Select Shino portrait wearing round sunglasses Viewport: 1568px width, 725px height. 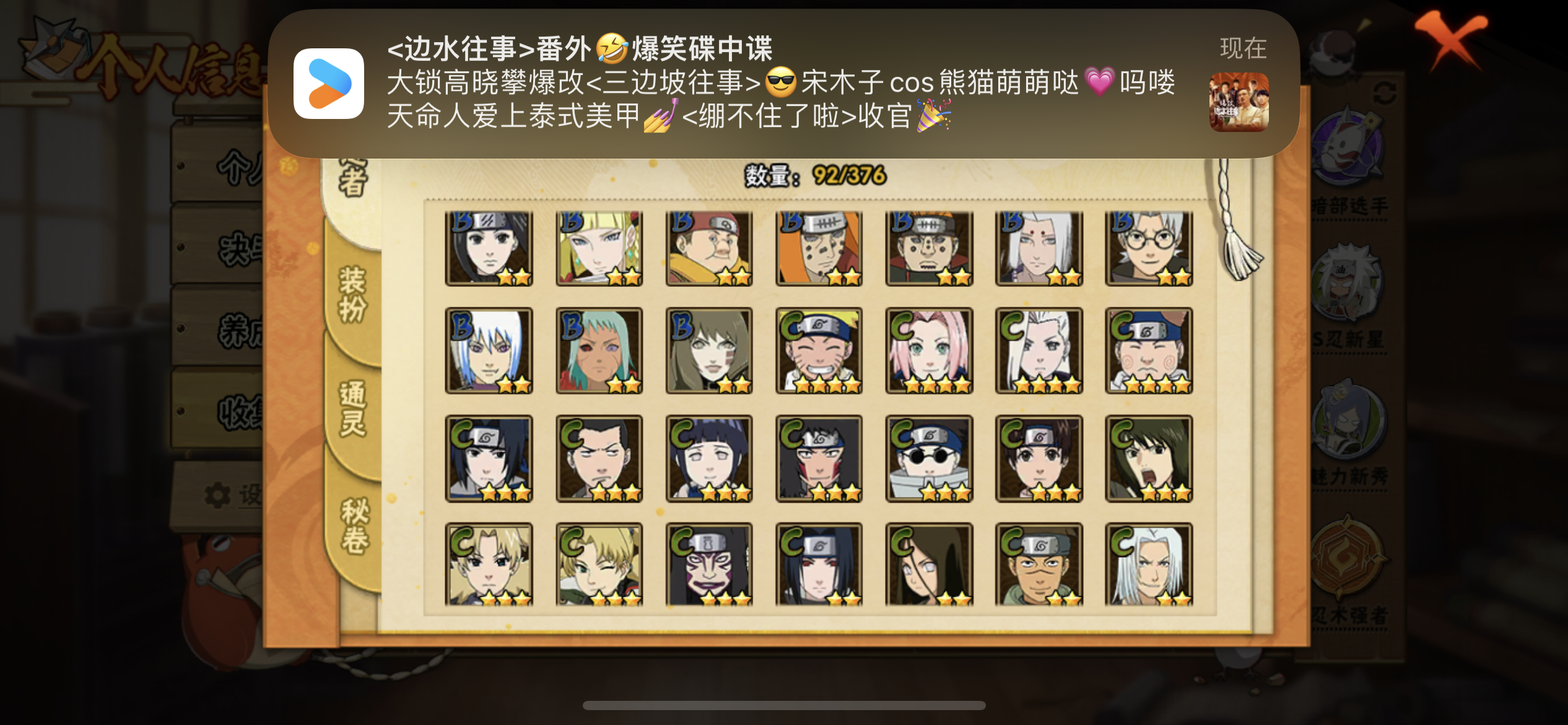click(x=929, y=459)
